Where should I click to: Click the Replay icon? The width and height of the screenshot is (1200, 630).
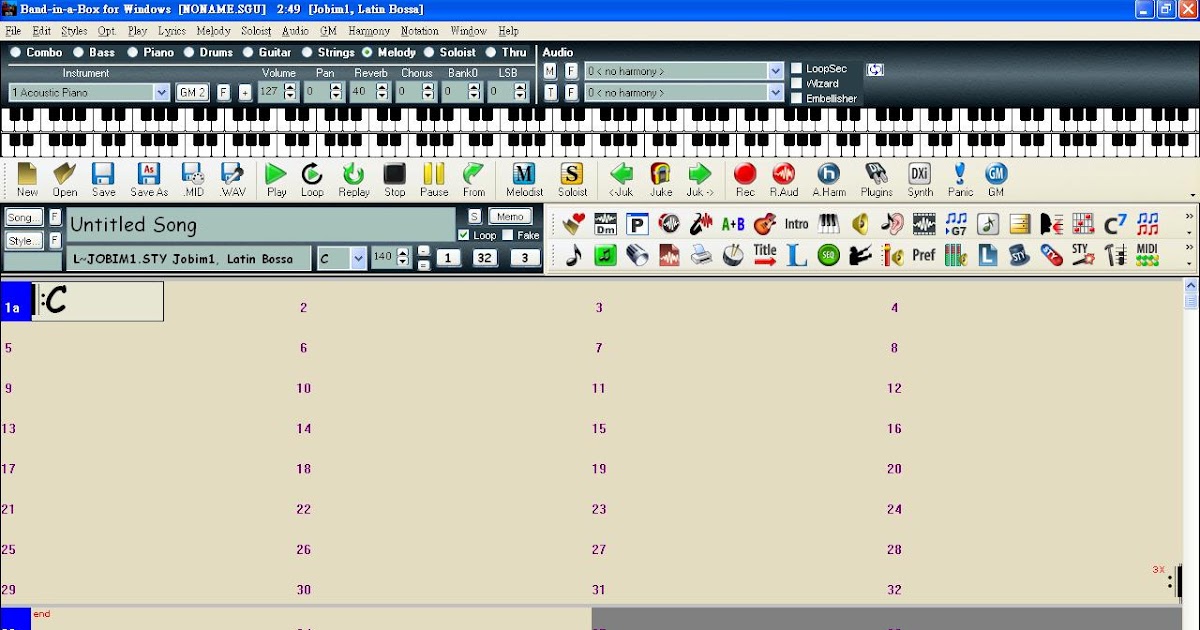pyautogui.click(x=354, y=179)
